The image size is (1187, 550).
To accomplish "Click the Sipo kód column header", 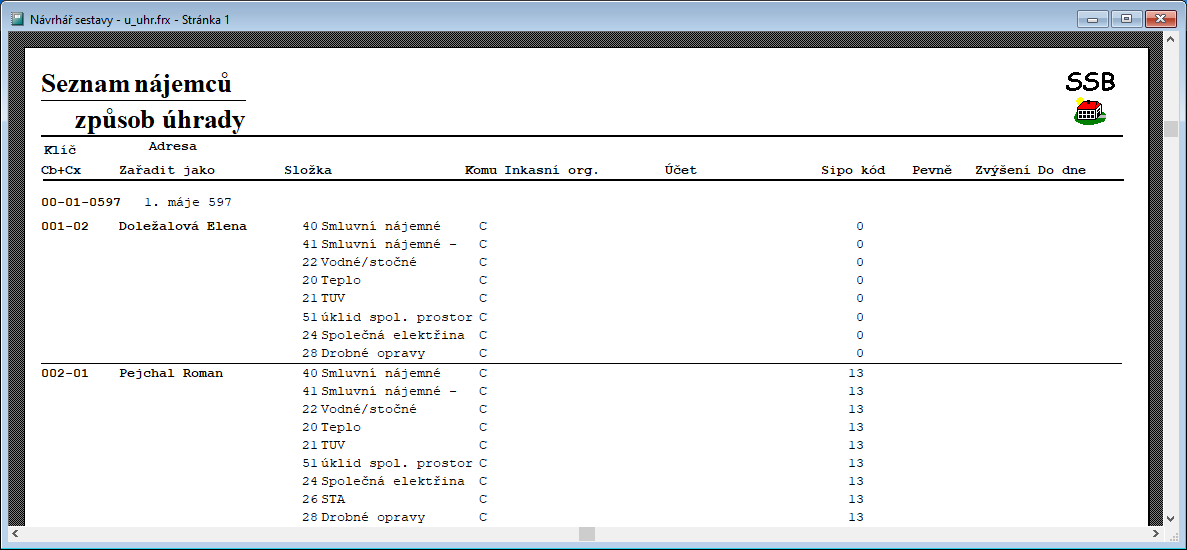I will 853,170.
